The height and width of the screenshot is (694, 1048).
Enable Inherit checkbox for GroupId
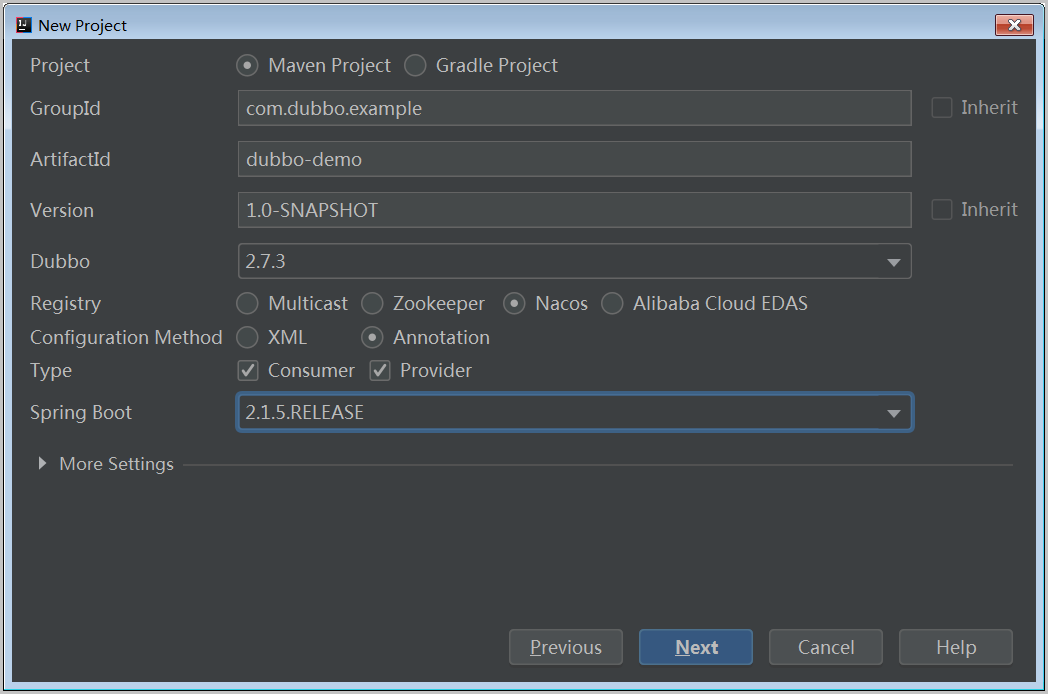pos(941,108)
